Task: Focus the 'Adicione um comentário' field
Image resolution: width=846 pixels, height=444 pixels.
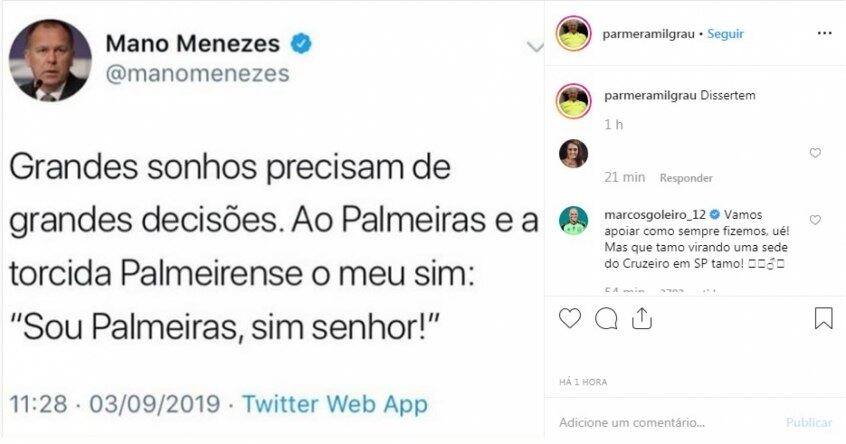Action: tap(660, 423)
